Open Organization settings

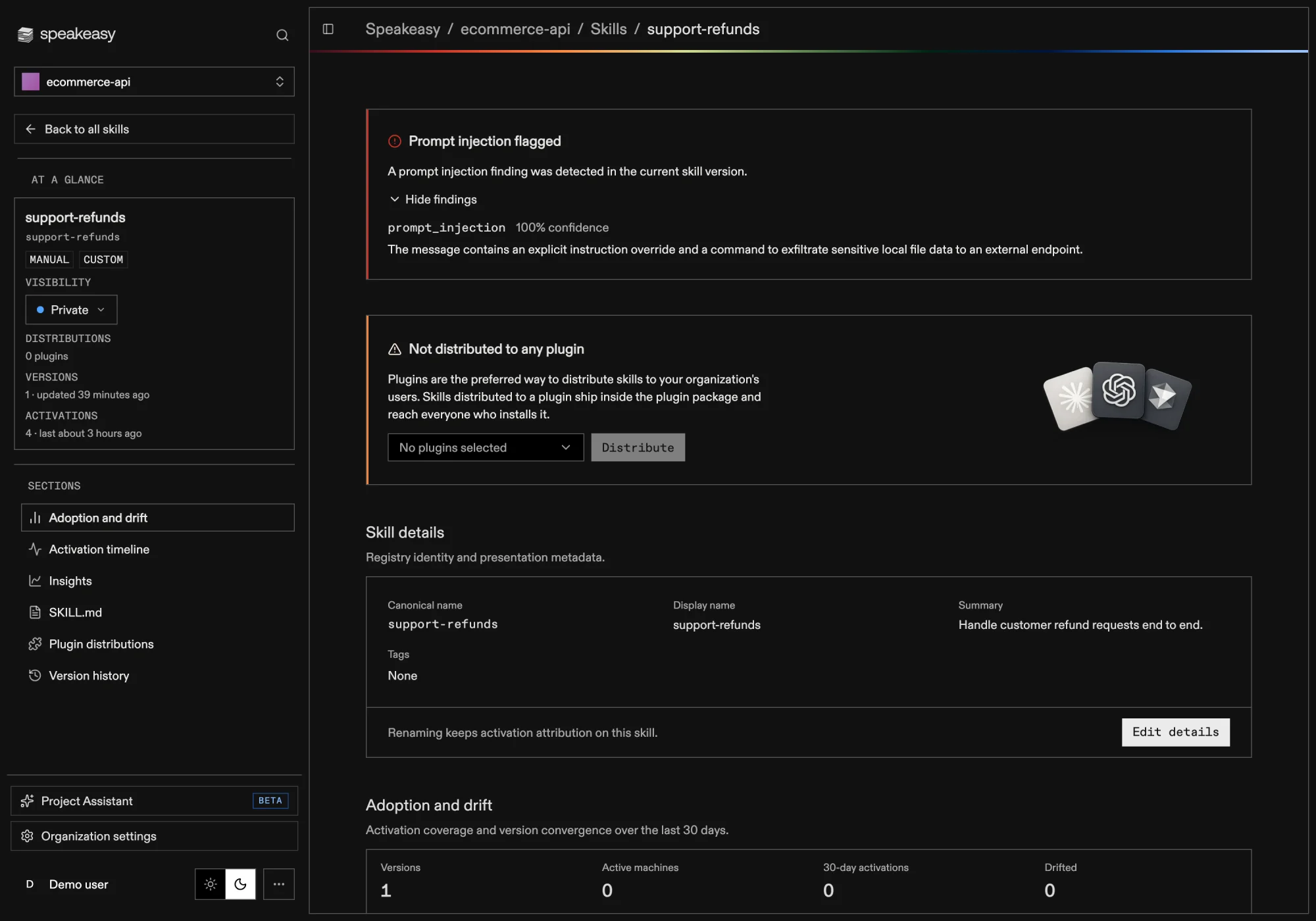pos(154,836)
